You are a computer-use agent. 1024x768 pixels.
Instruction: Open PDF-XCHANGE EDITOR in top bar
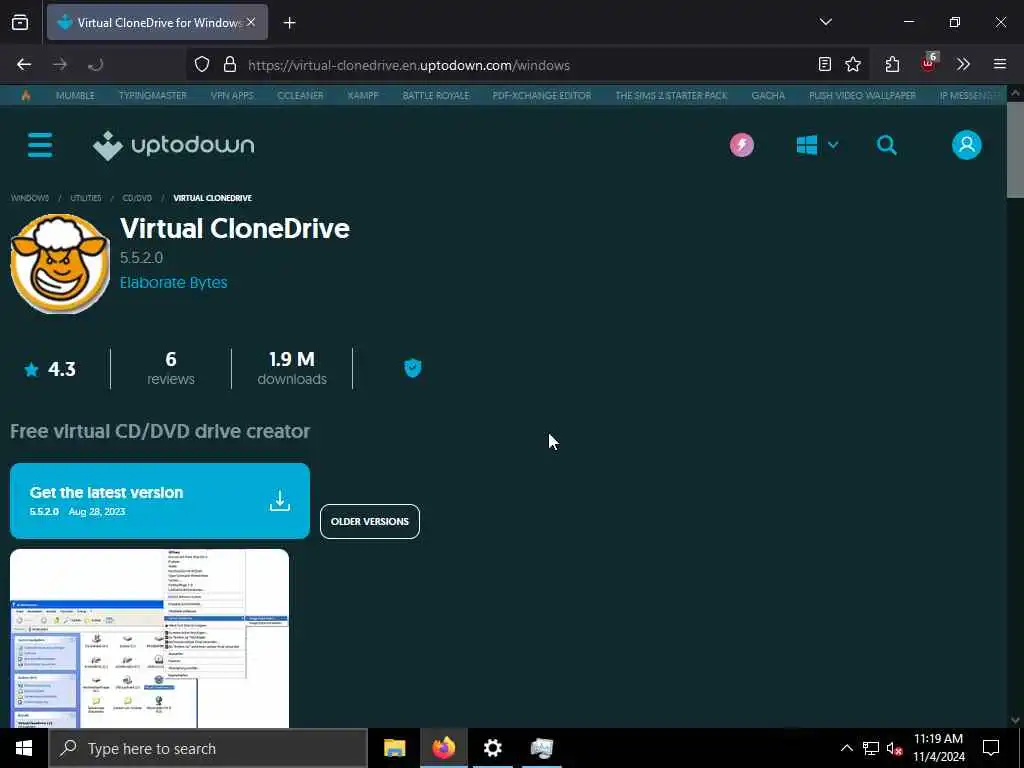pyautogui.click(x=542, y=95)
